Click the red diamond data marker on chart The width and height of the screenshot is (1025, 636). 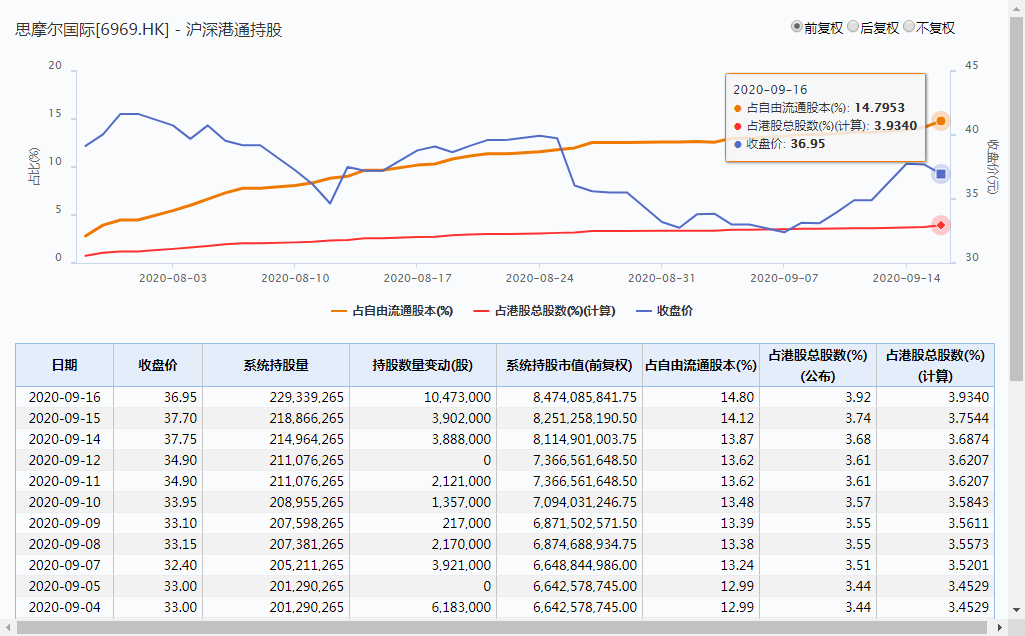941,226
